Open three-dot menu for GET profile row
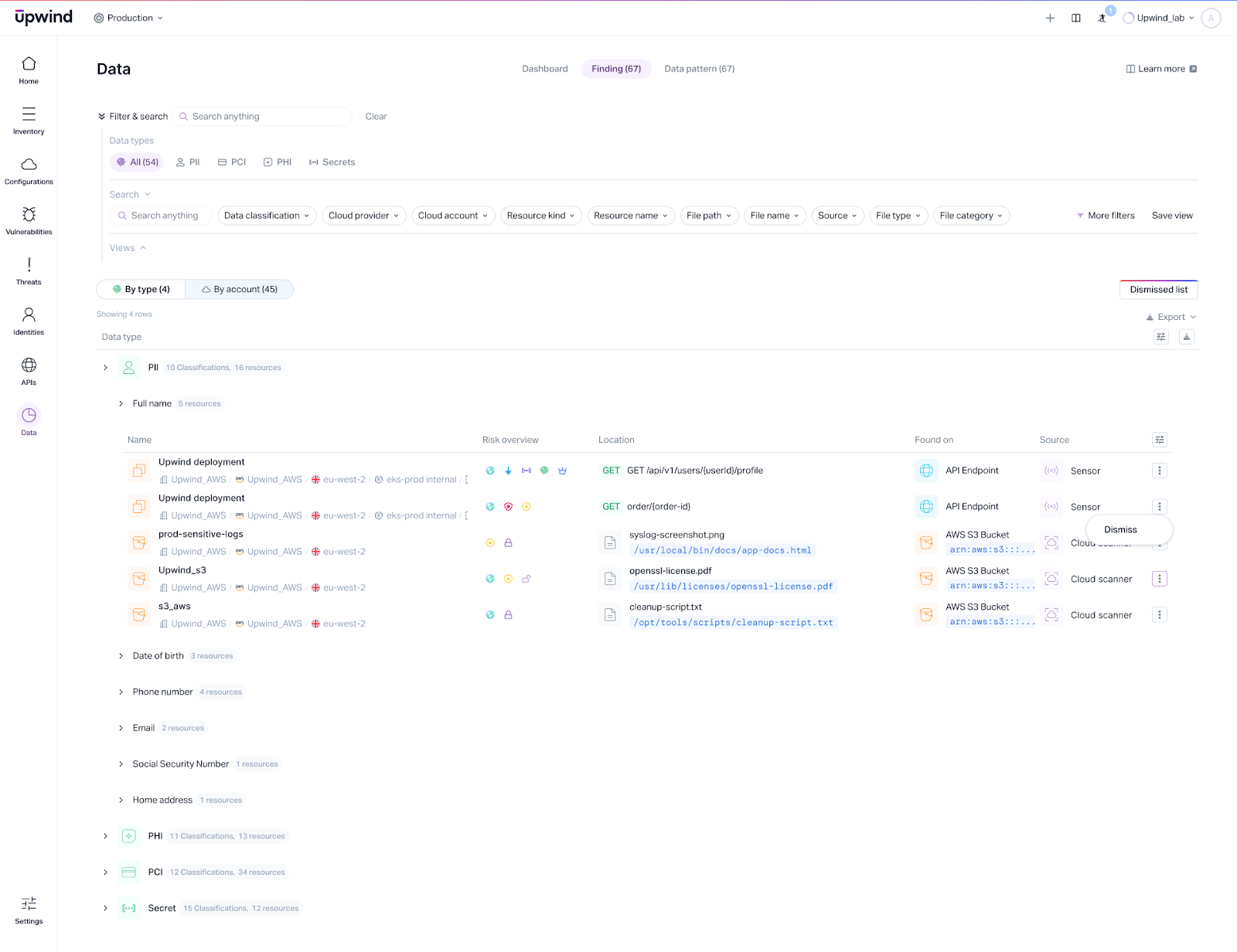 click(1160, 471)
